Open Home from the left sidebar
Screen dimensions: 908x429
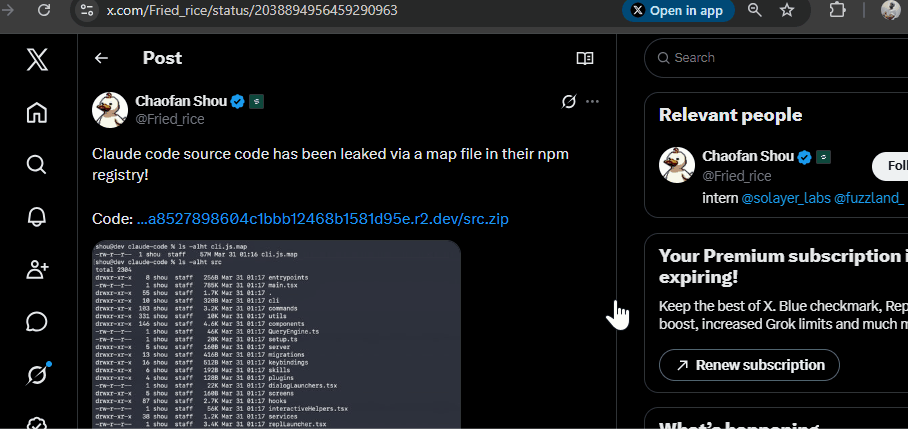click(x=36, y=112)
